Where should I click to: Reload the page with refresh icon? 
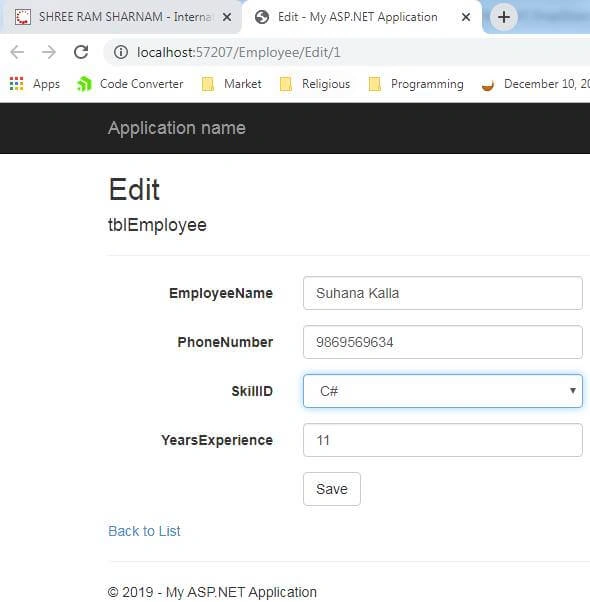(x=81, y=52)
